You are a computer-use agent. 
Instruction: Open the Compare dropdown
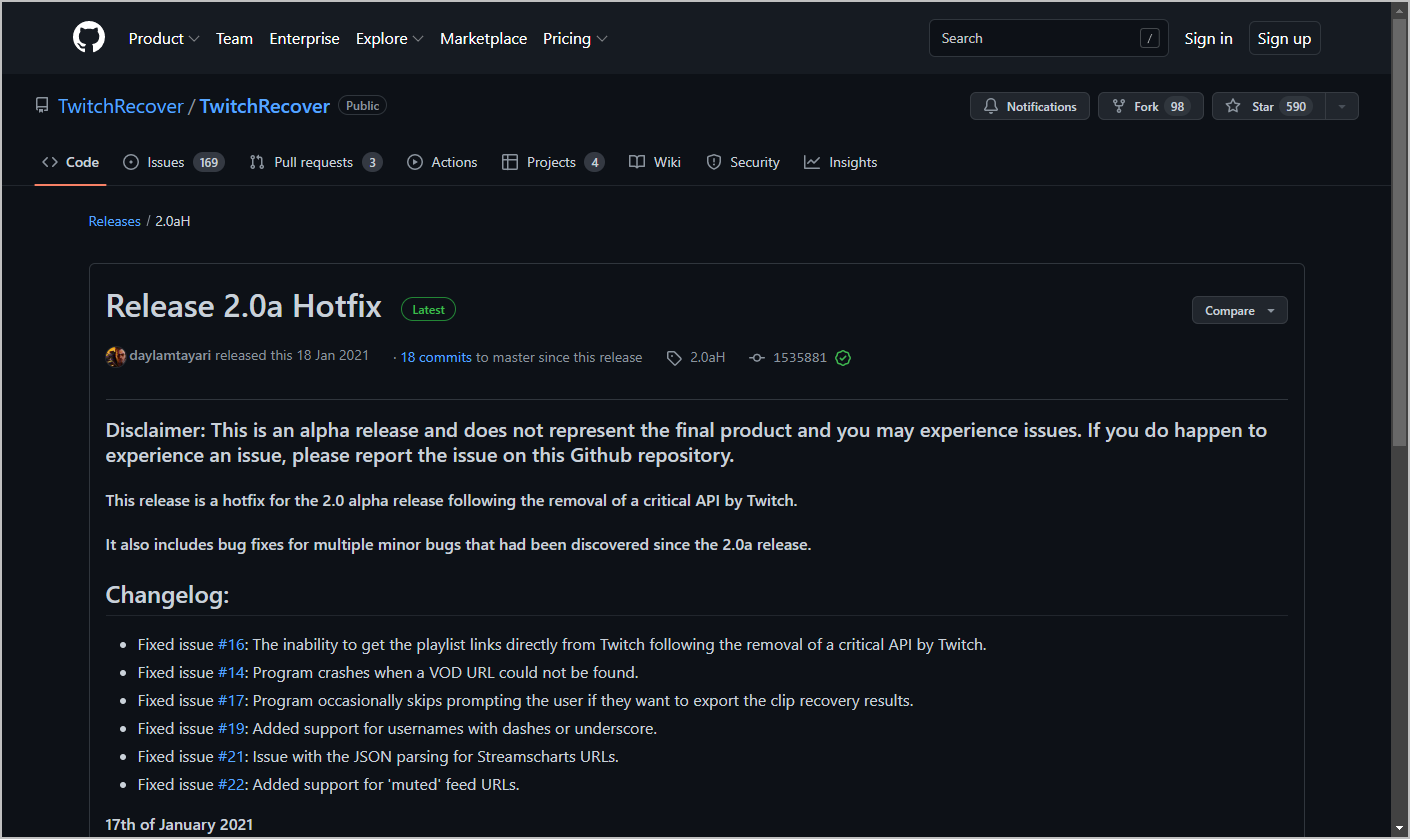[x=1240, y=311]
